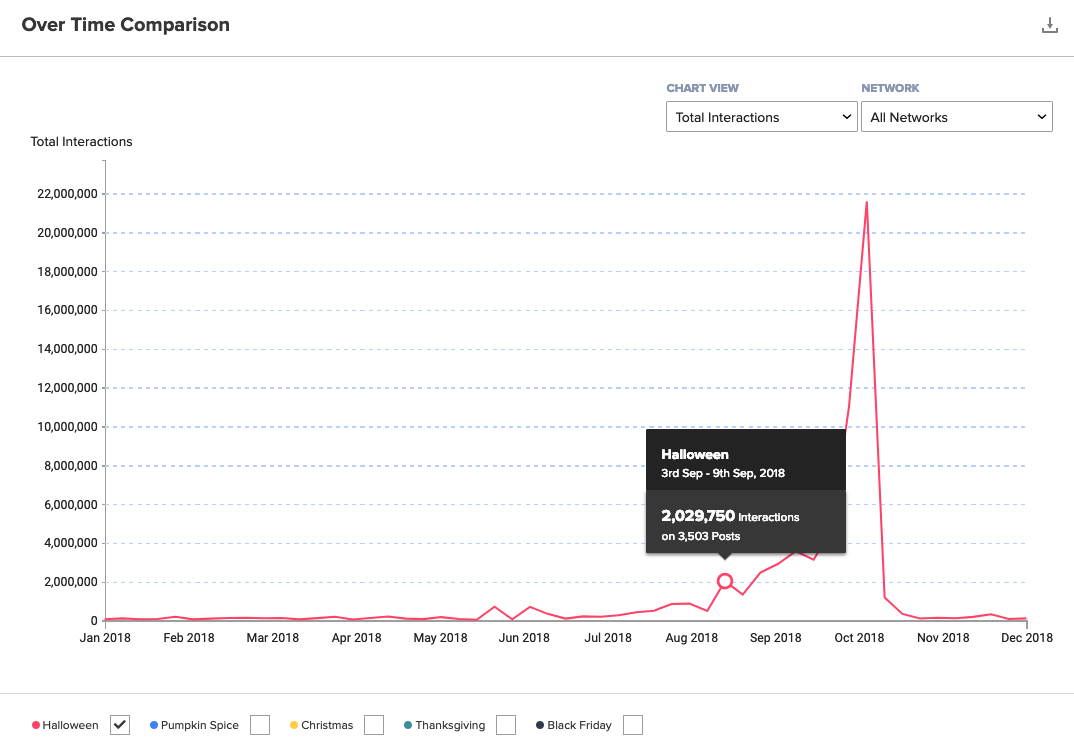Tick the Christmas checkbox

[x=374, y=725]
